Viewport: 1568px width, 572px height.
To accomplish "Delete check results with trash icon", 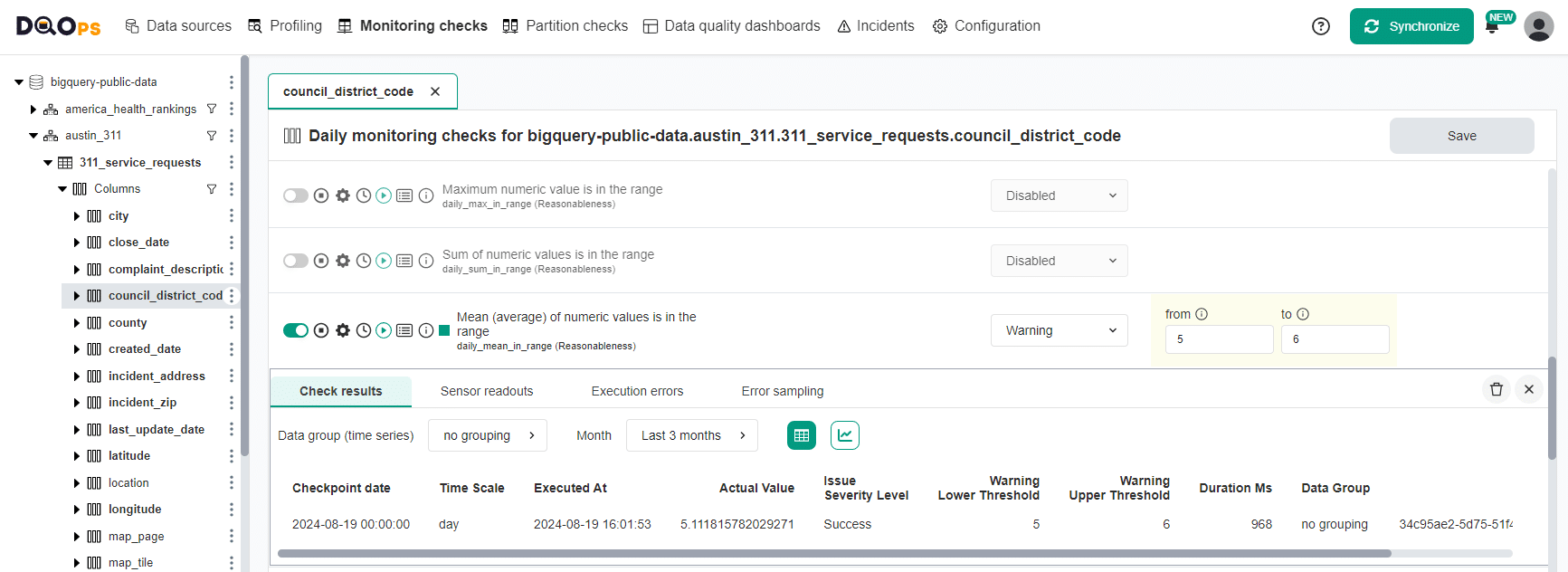I will (x=1497, y=389).
